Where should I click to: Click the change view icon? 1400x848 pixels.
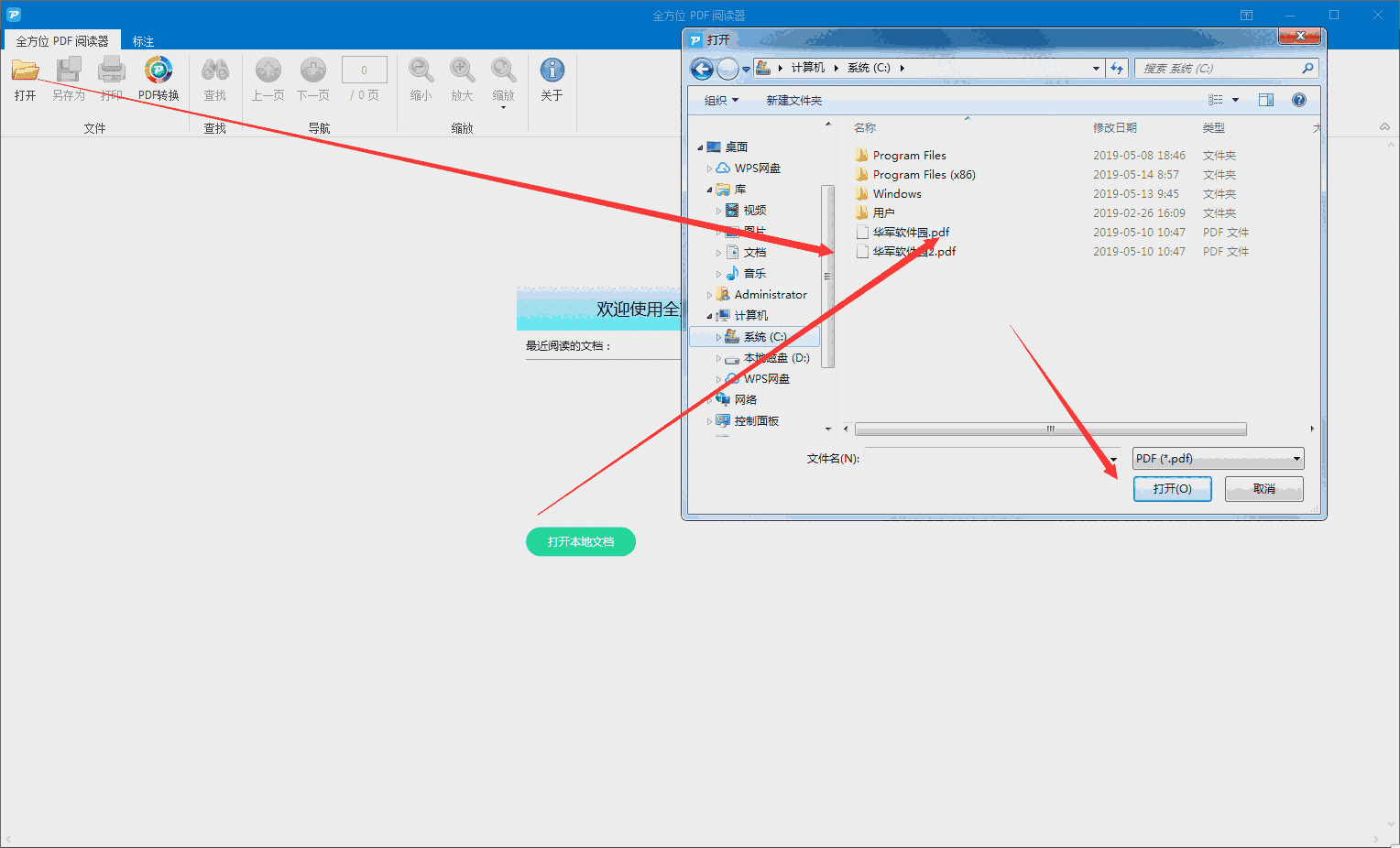tap(1216, 100)
